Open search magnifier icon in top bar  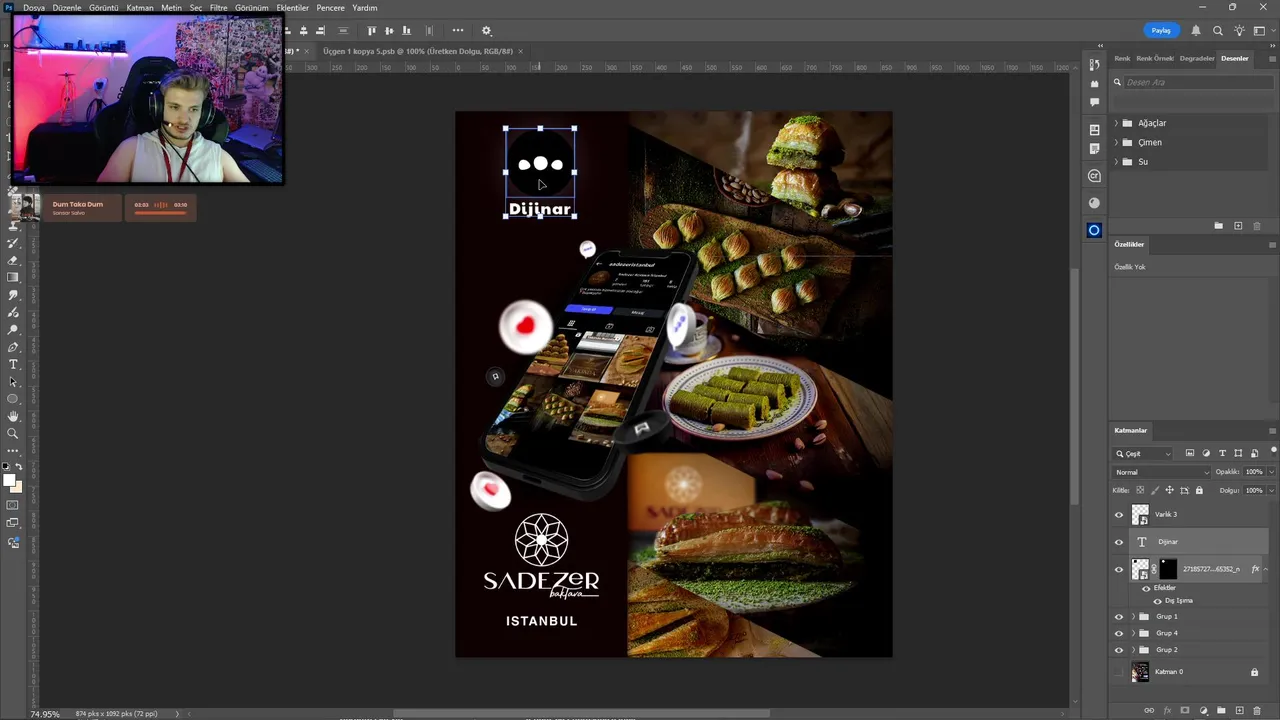click(x=1218, y=31)
